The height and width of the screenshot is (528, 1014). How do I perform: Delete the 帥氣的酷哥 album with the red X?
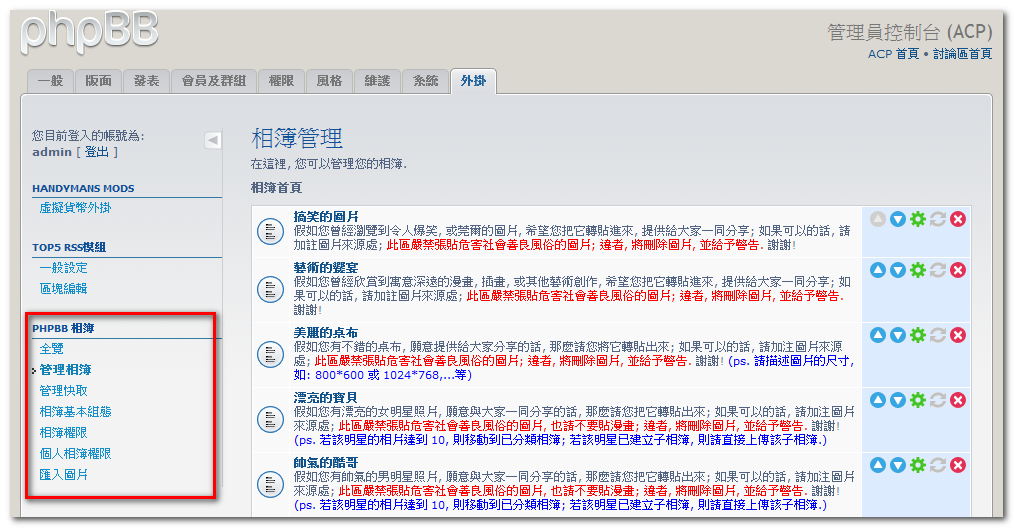(x=958, y=465)
